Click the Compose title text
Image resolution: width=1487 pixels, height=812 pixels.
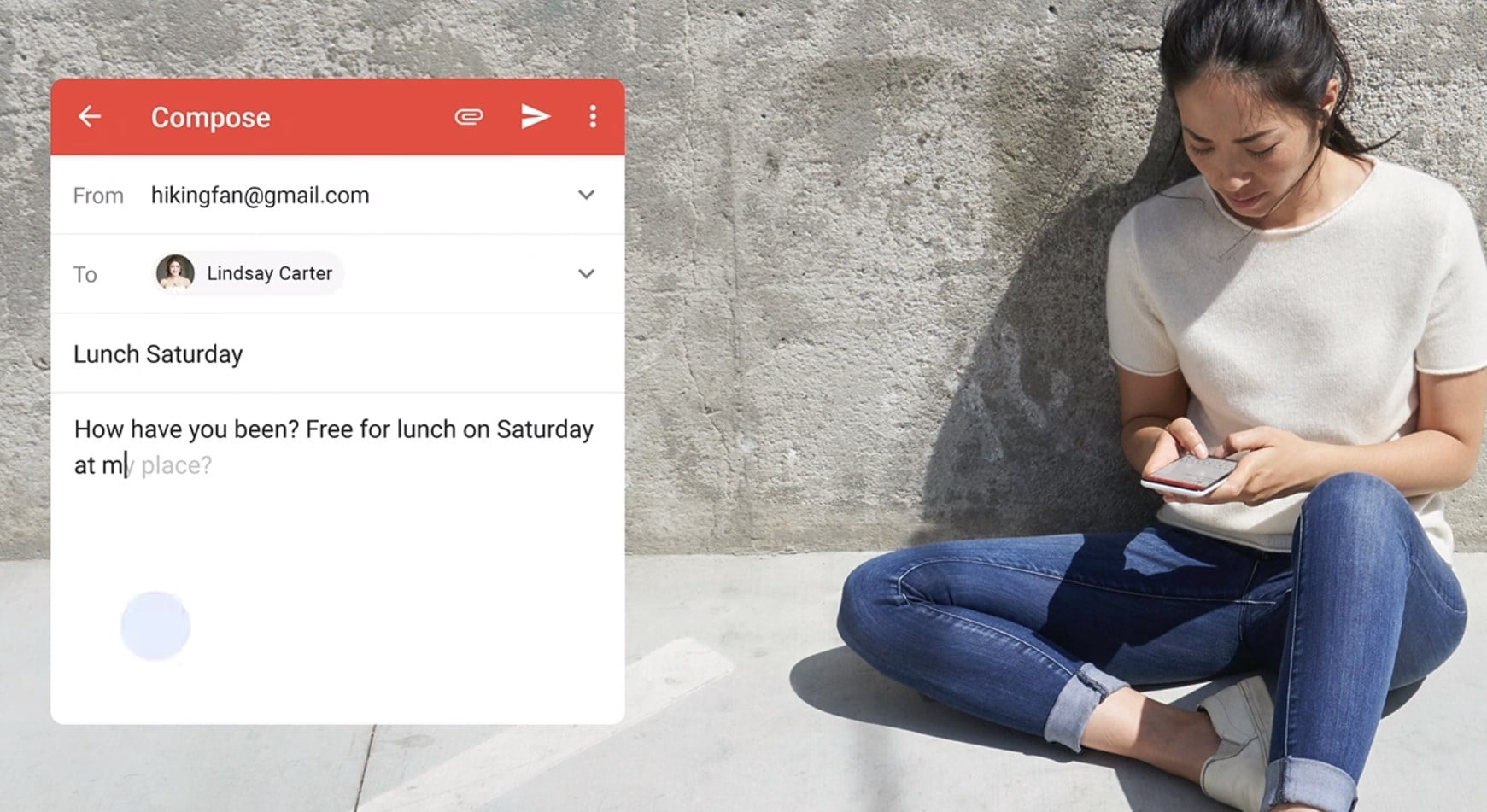click(211, 117)
